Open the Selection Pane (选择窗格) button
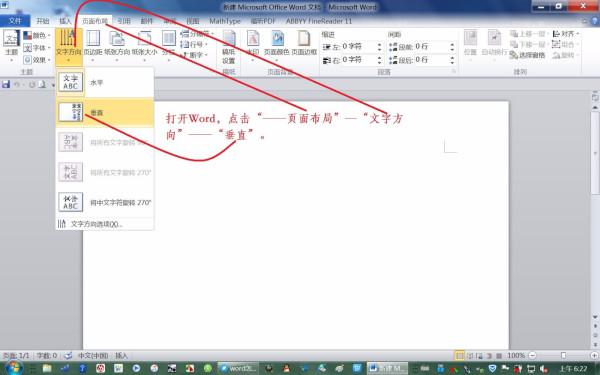The width and height of the screenshot is (600, 375). [x=528, y=55]
